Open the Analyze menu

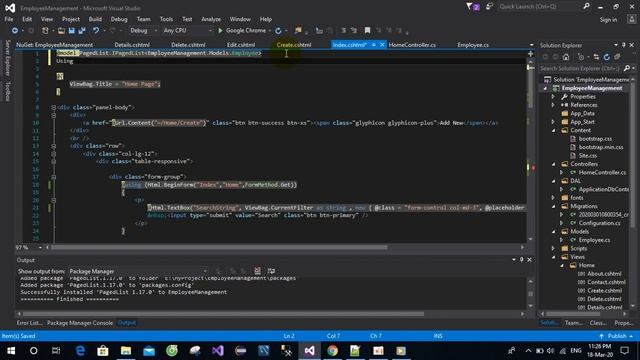click(x=211, y=19)
